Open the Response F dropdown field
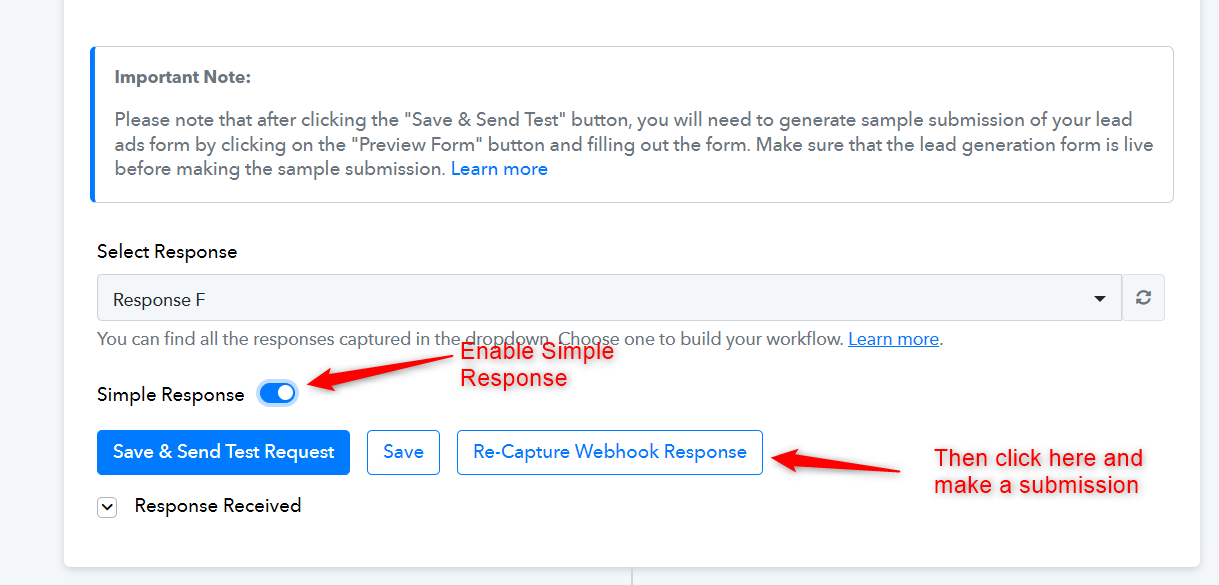The width and height of the screenshot is (1219, 585). [609, 298]
